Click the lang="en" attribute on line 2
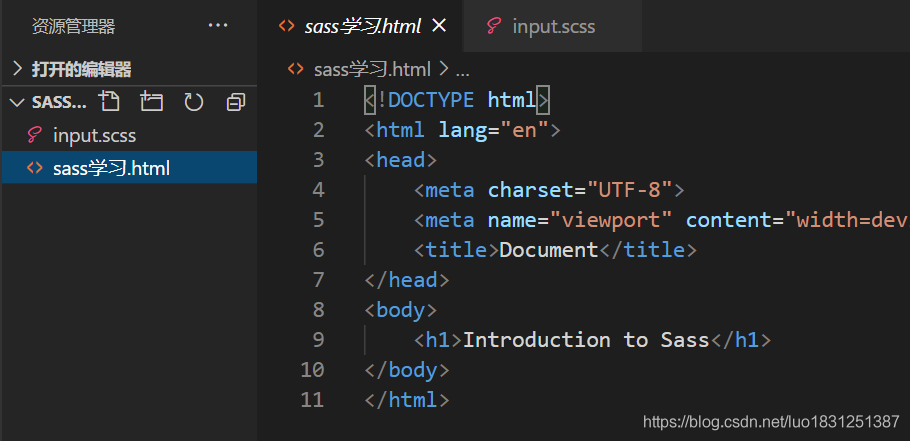This screenshot has width=910, height=441. 493,130
